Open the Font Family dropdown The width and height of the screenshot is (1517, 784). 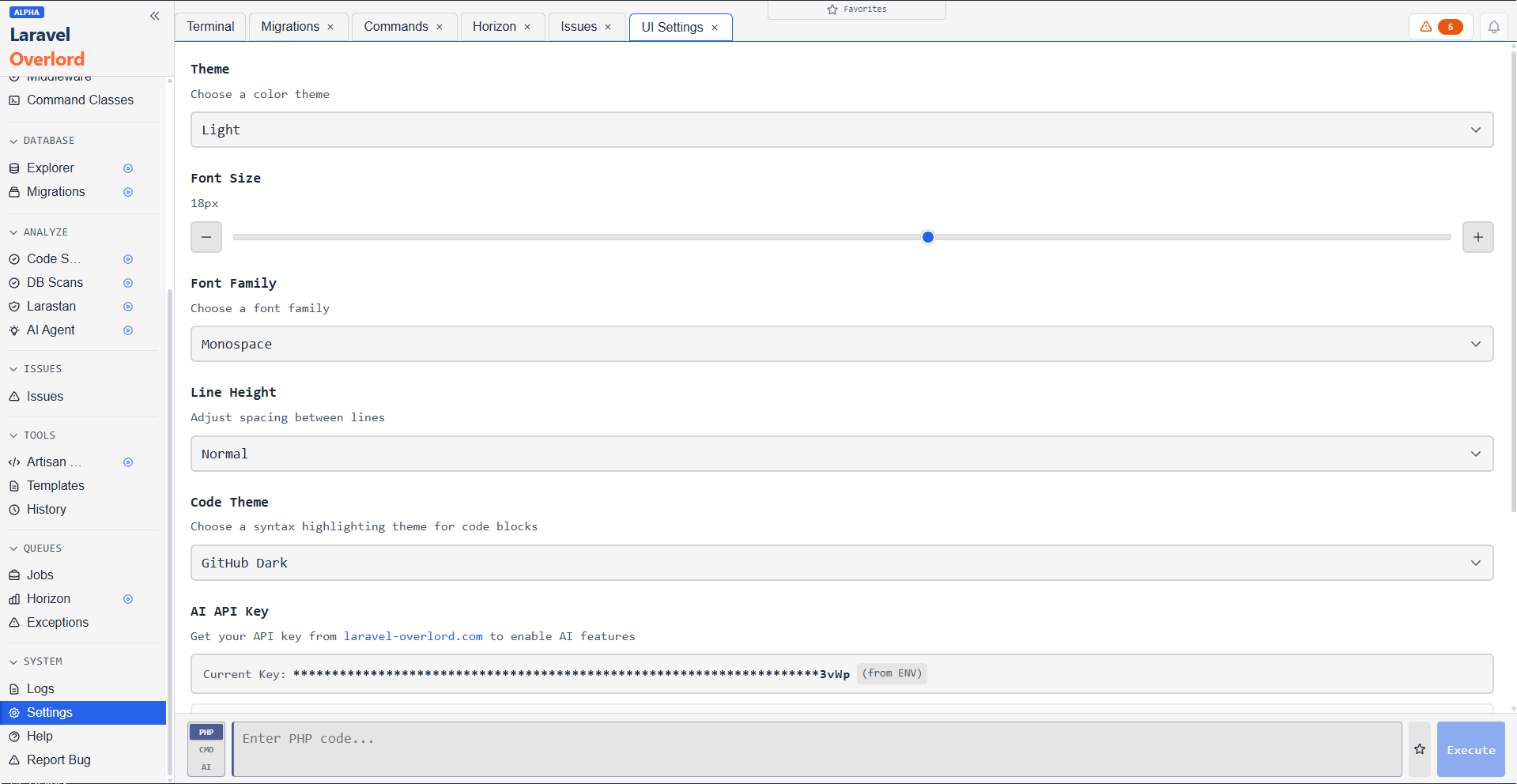point(841,344)
